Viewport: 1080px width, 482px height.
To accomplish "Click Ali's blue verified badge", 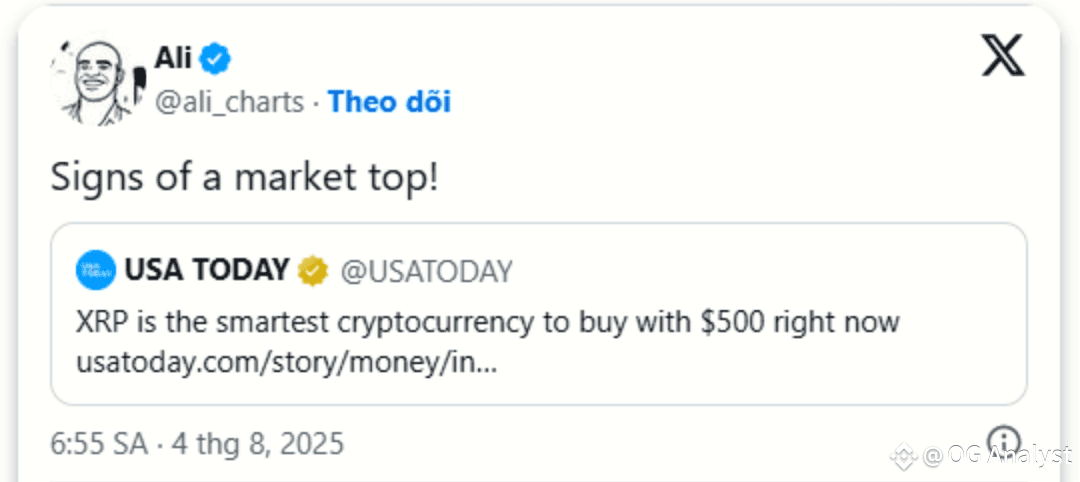I will click(215, 60).
